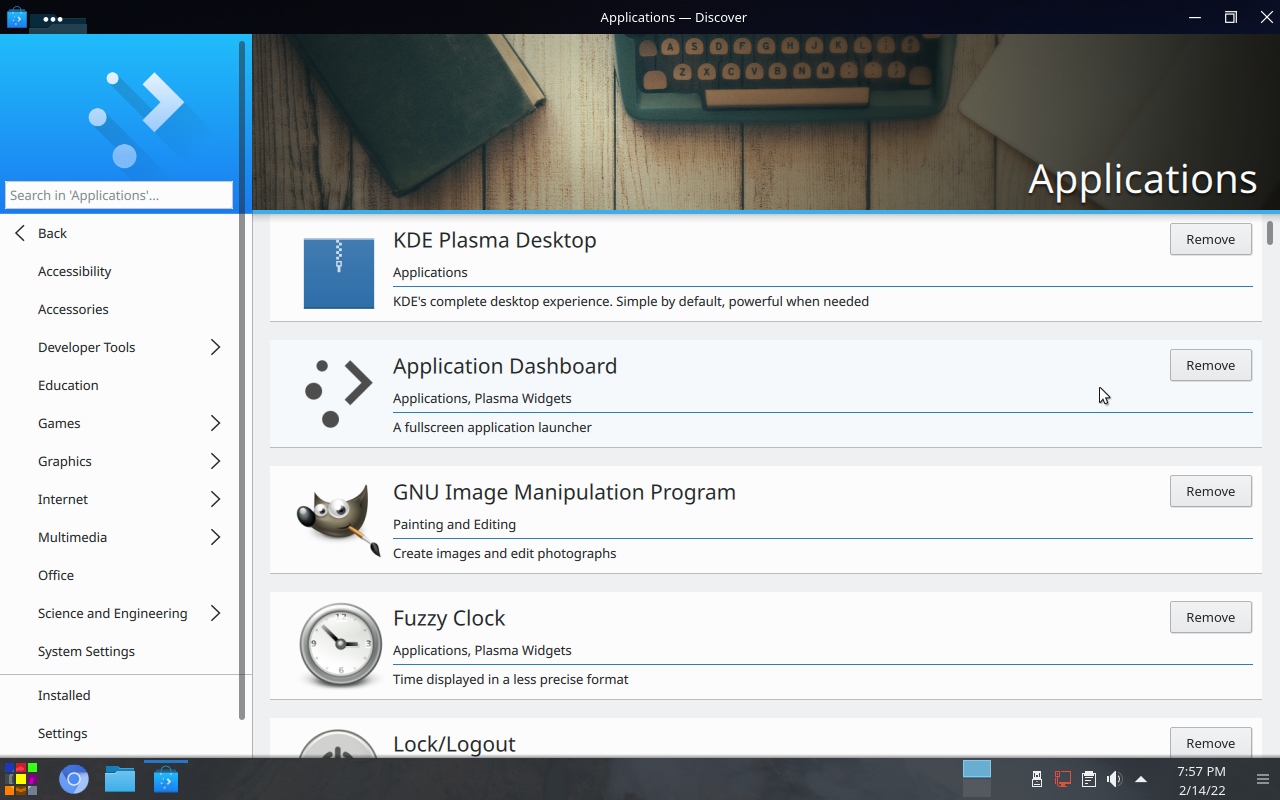This screenshot has width=1280, height=800.
Task: Select the Internet category label
Action: click(63, 499)
